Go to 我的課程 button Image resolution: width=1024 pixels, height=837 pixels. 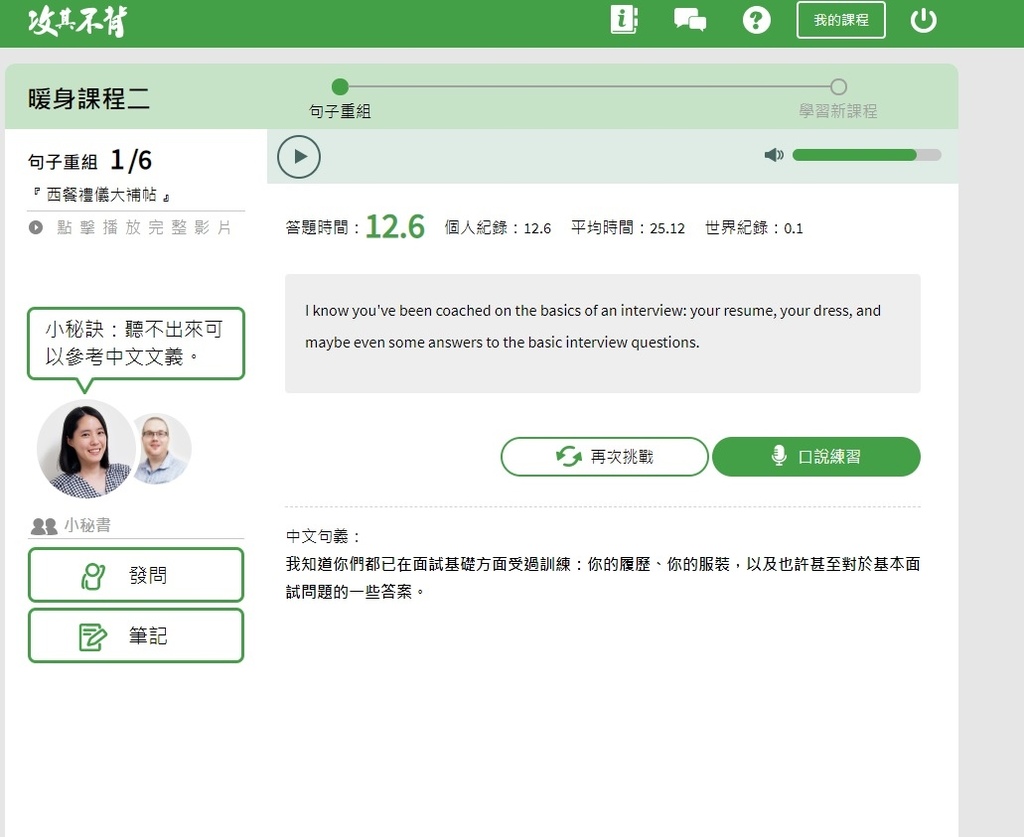click(840, 20)
